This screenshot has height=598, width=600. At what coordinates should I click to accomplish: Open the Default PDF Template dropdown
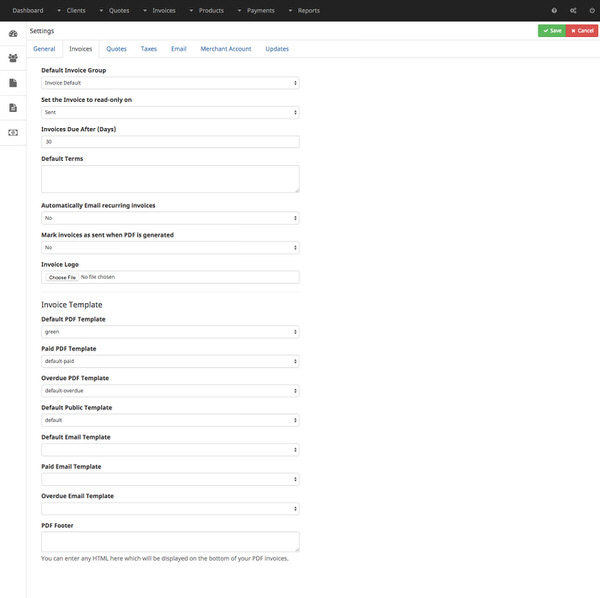(x=170, y=332)
